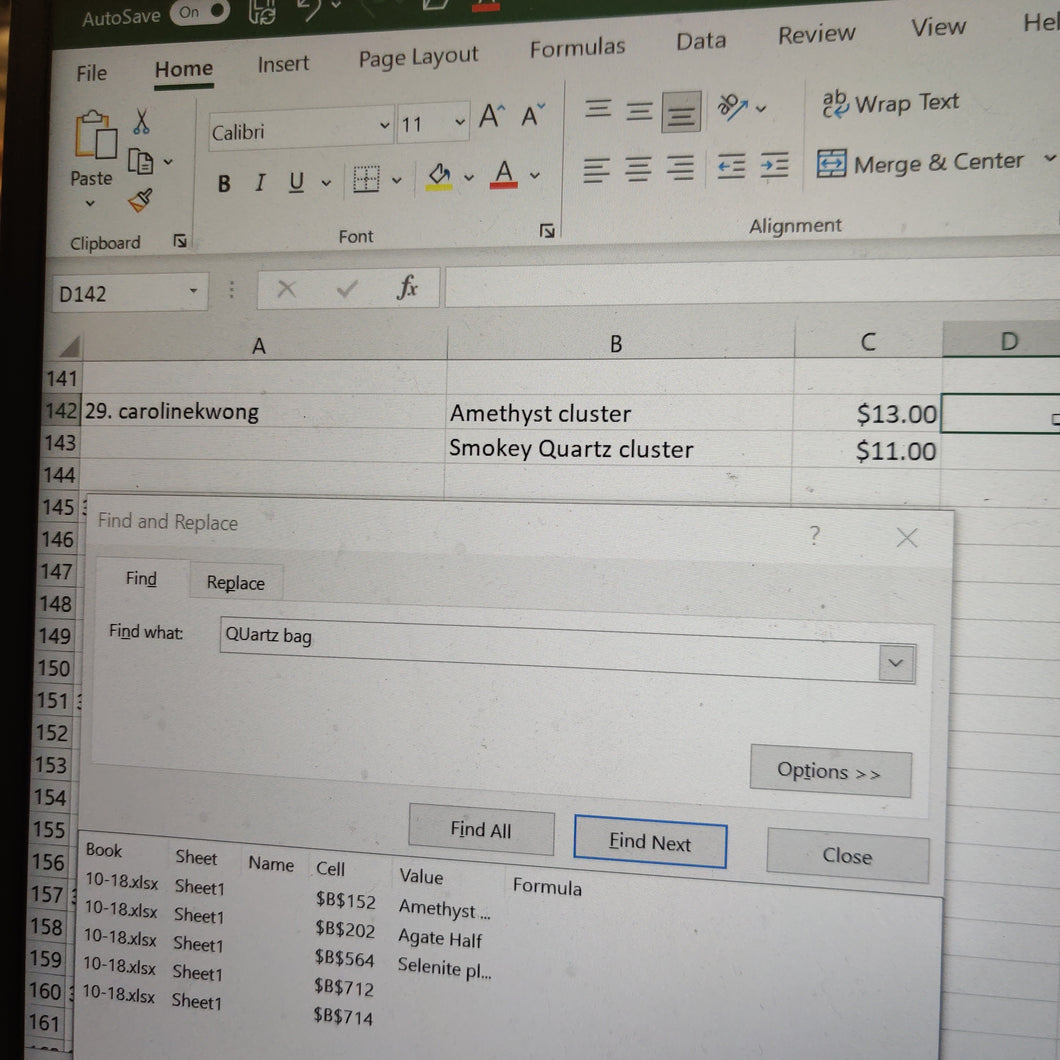Screen dimensions: 1060x1060
Task: Click the Find All button
Action: tap(481, 829)
